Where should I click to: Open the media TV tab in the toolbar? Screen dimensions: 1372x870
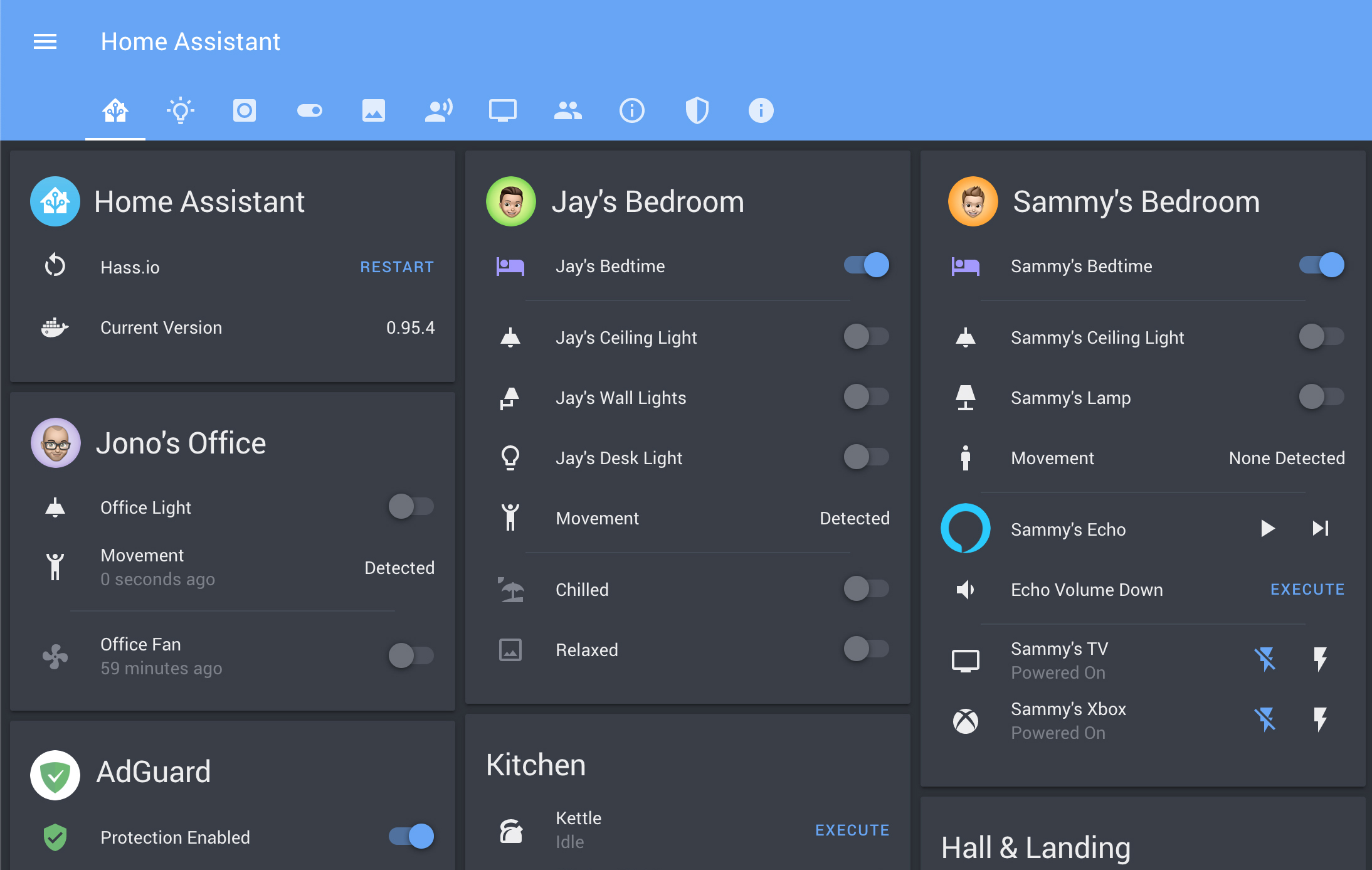[x=503, y=110]
